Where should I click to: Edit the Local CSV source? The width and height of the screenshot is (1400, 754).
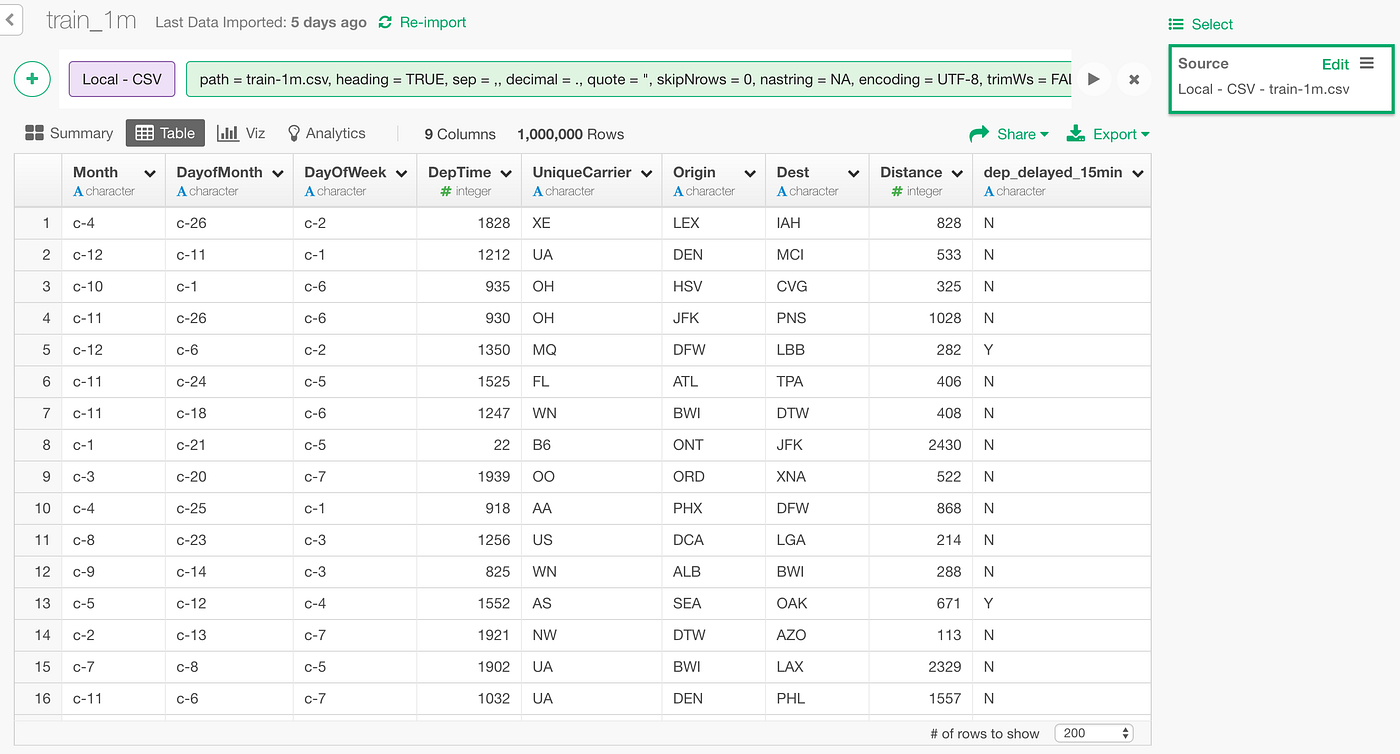pos(1335,63)
